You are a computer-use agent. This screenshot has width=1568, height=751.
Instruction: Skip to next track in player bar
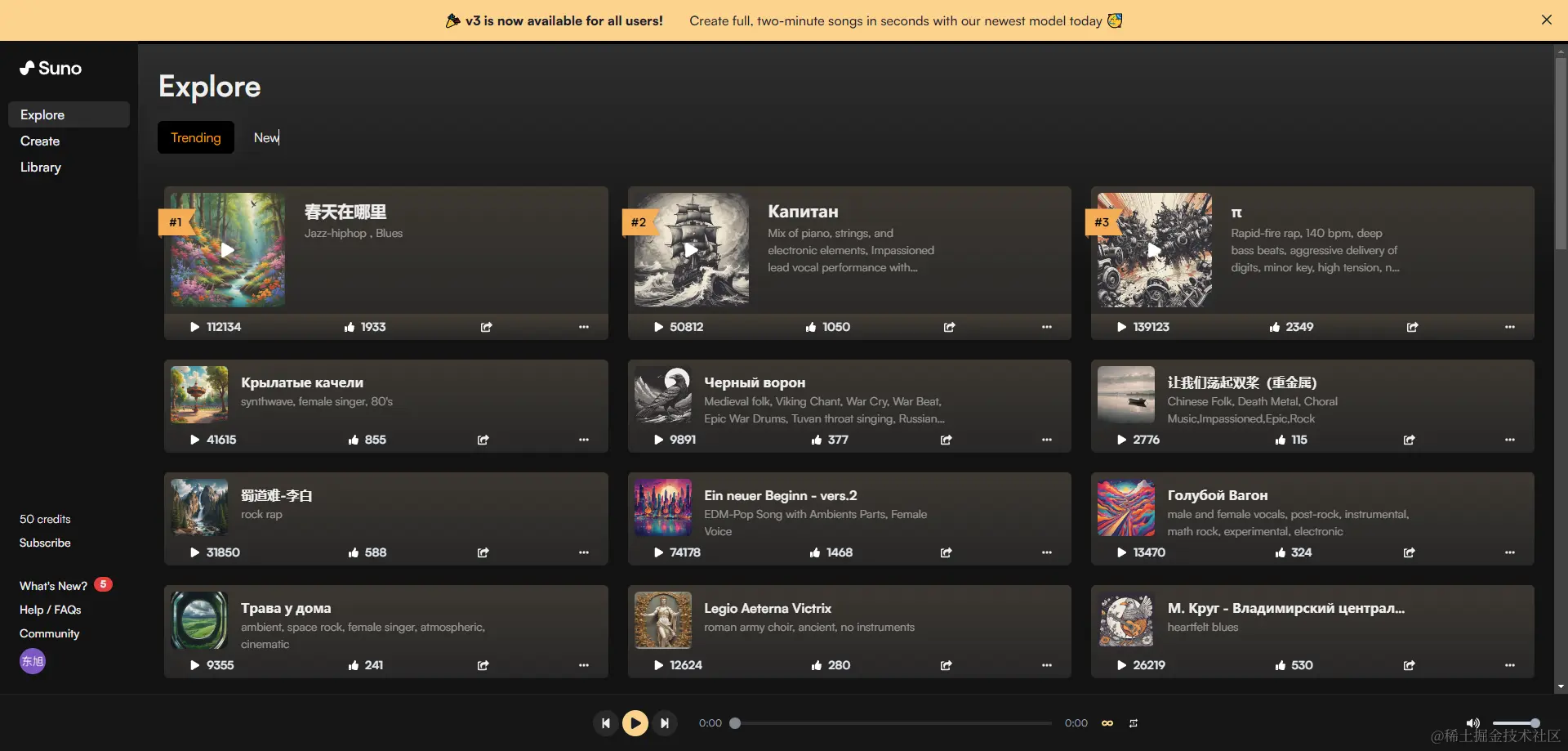pos(665,723)
